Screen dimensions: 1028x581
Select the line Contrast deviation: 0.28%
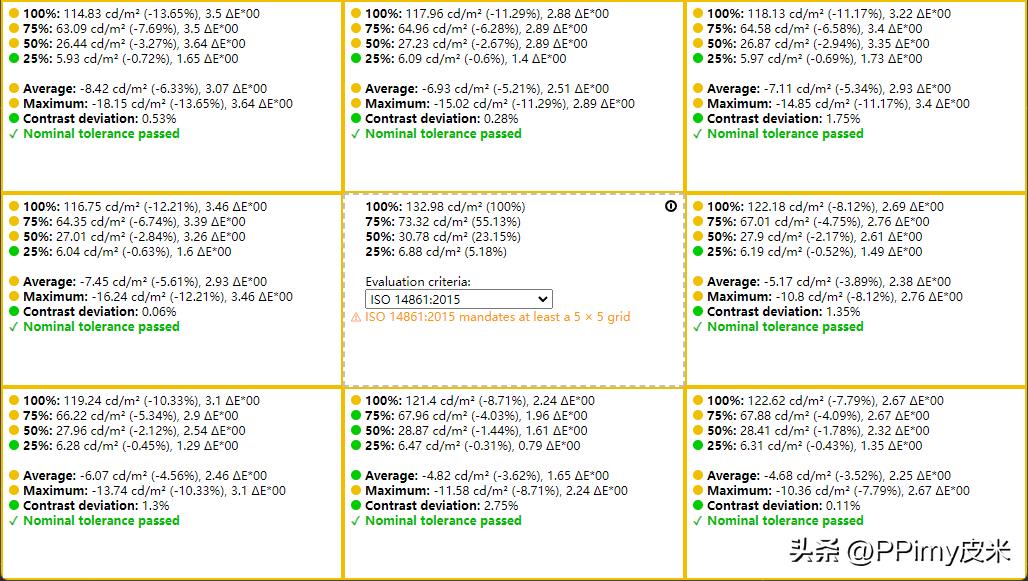point(441,119)
